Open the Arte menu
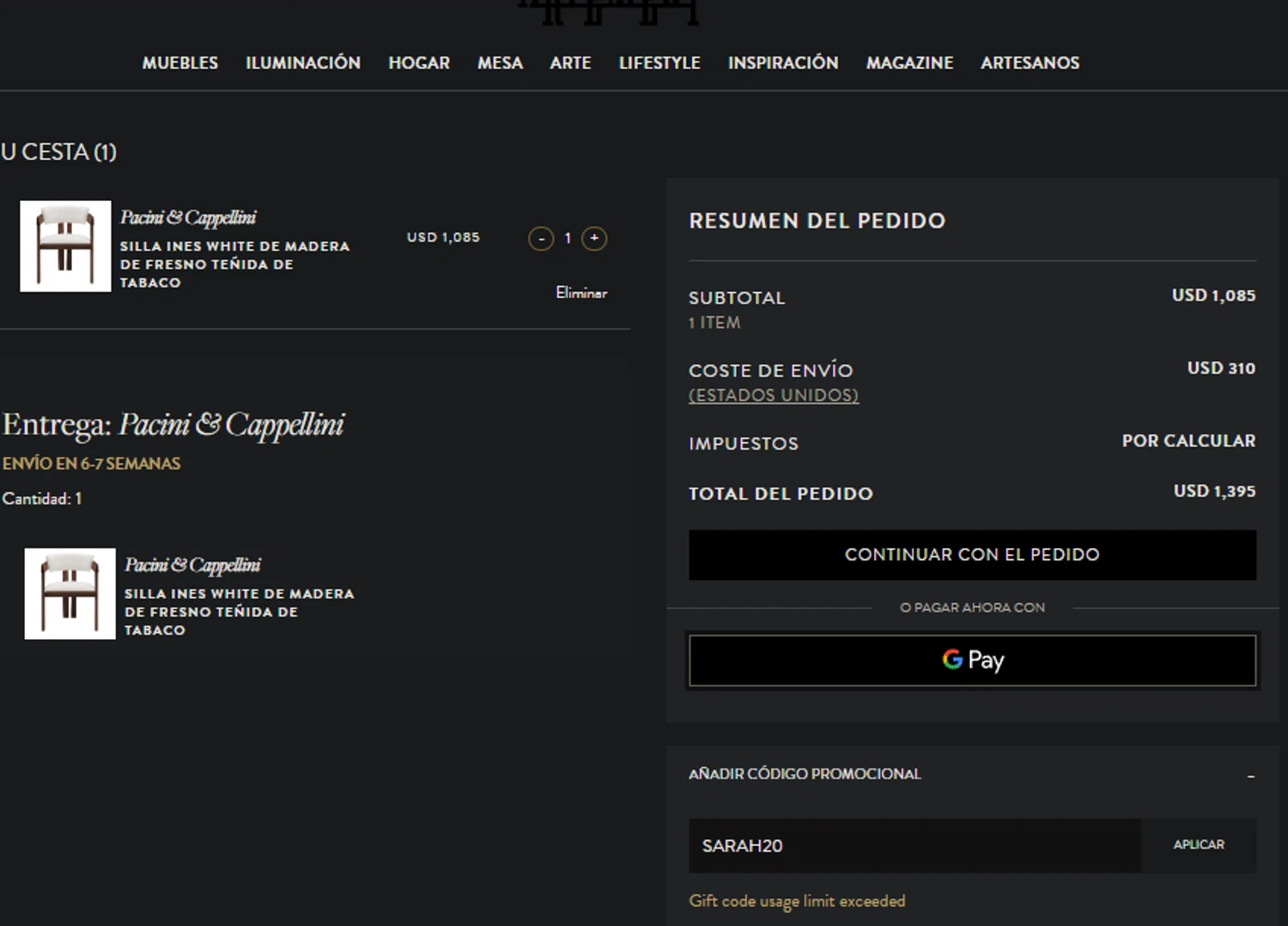 570,63
